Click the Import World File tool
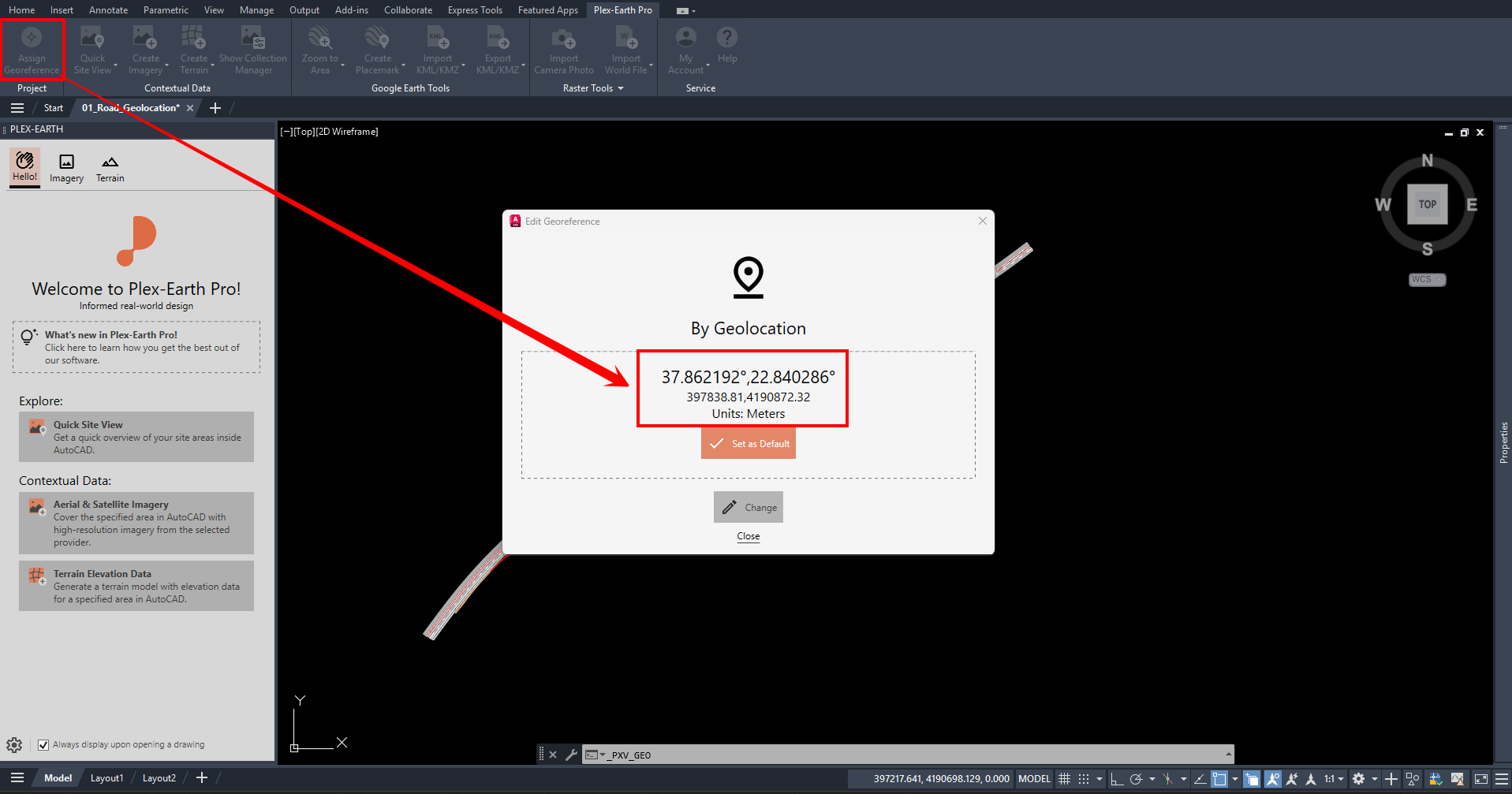 [x=625, y=50]
